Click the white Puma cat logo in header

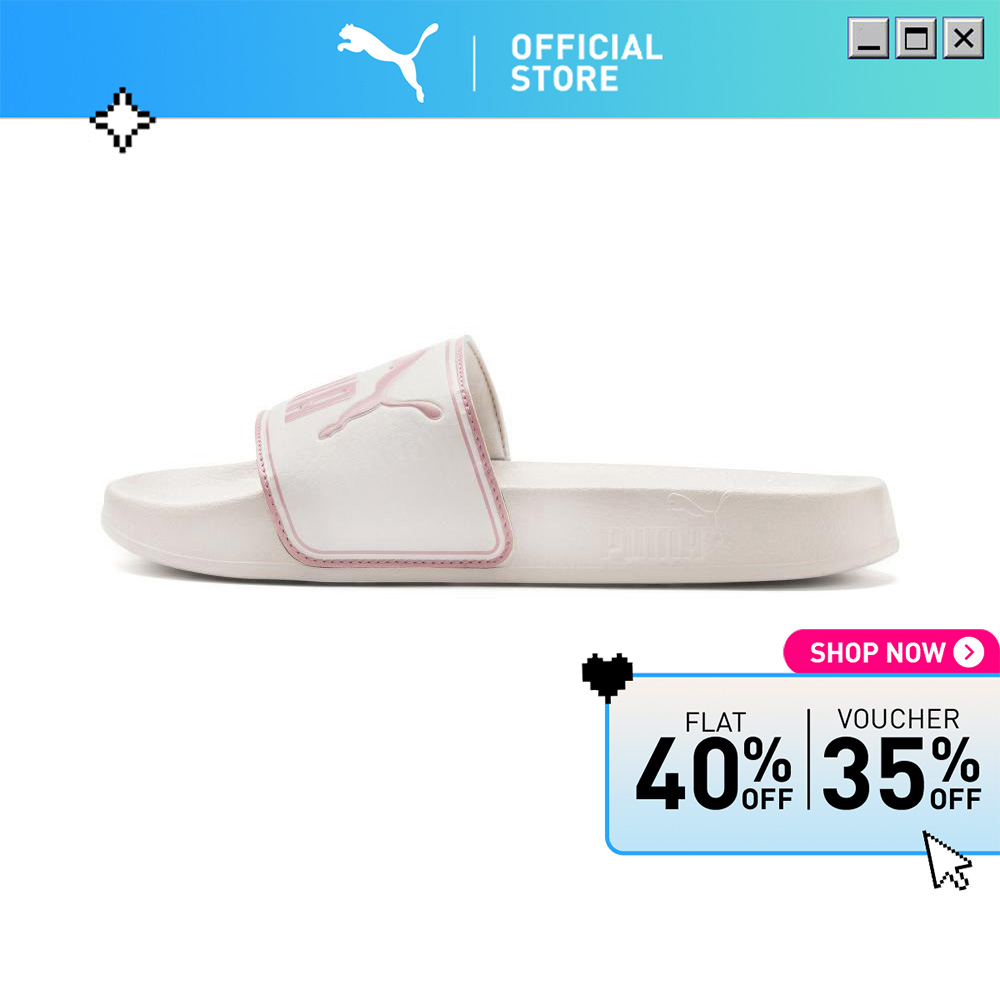pos(387,61)
